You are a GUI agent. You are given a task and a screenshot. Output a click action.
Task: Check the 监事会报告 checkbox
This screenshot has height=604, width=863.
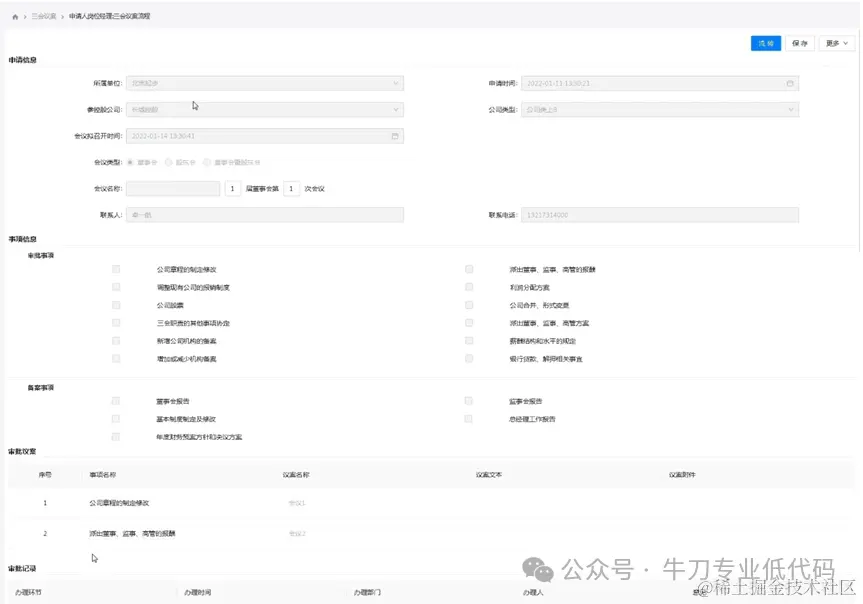(468, 401)
